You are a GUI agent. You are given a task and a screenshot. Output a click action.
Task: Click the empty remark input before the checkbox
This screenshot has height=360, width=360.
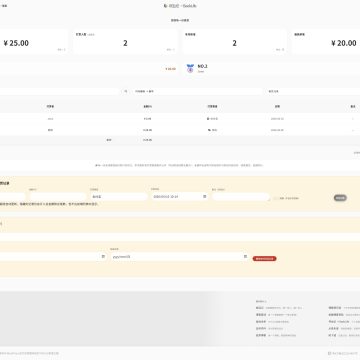pos(241,197)
